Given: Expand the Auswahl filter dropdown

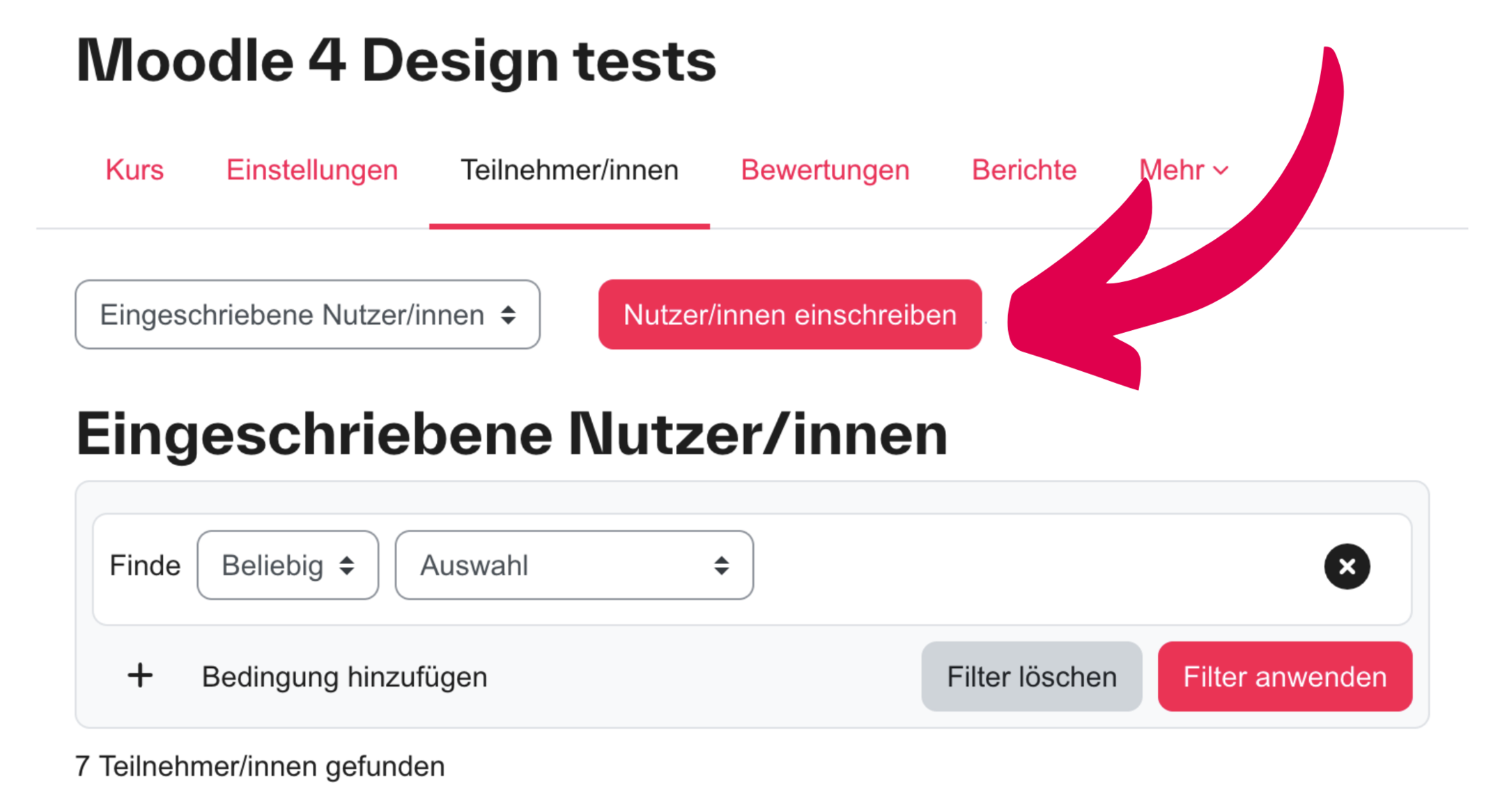Looking at the screenshot, I should [573, 565].
